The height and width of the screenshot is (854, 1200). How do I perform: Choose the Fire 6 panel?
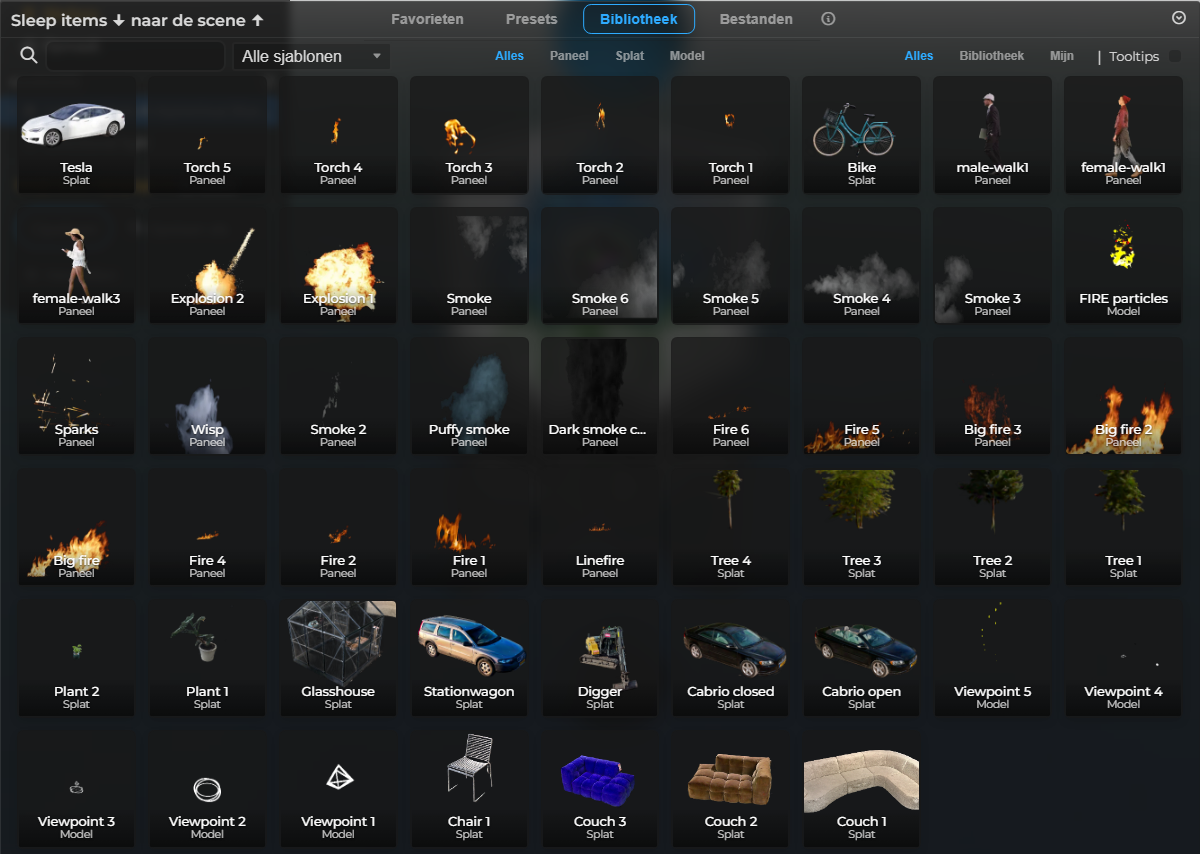(731, 396)
